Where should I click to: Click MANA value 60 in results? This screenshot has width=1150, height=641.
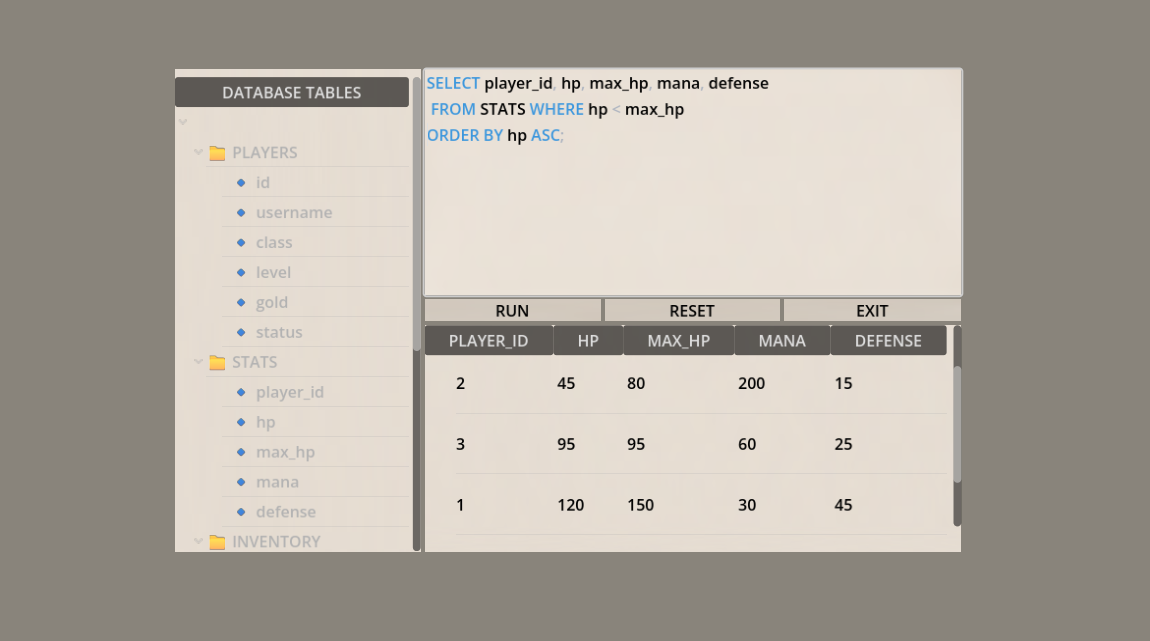[747, 444]
